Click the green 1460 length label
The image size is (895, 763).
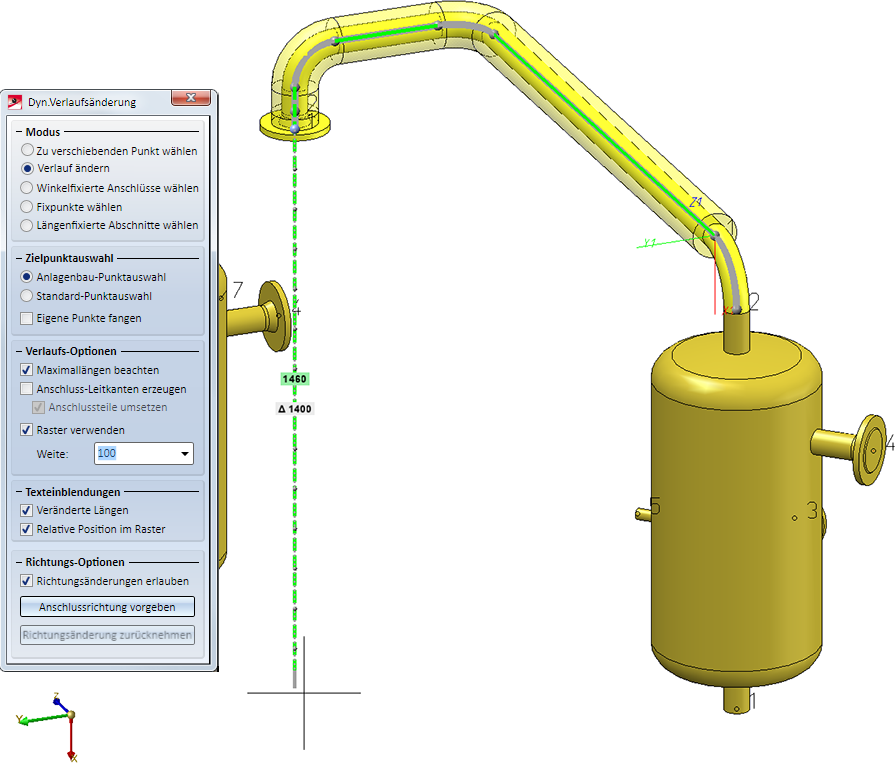[x=295, y=379]
